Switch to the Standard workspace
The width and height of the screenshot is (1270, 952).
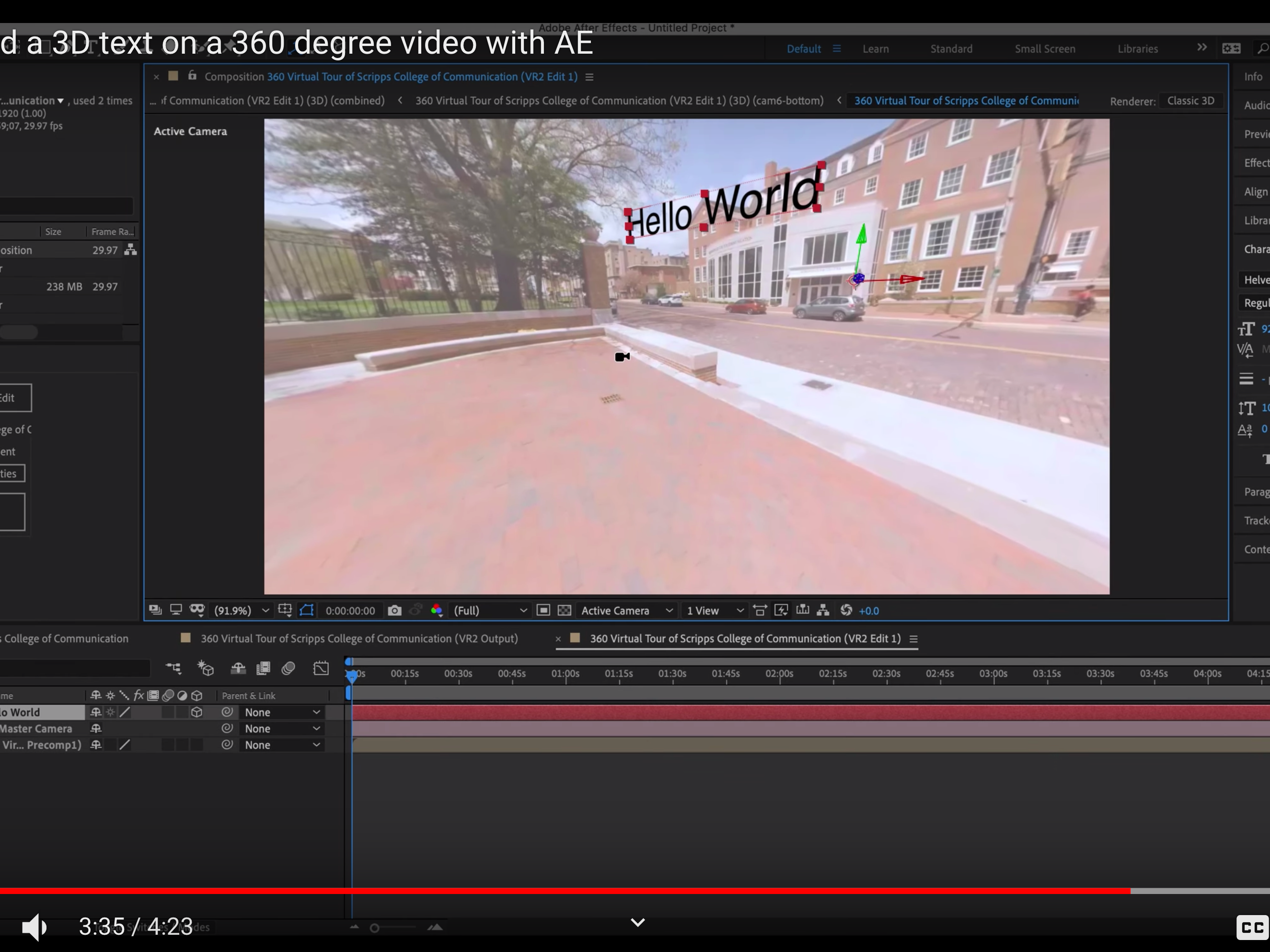tap(951, 49)
